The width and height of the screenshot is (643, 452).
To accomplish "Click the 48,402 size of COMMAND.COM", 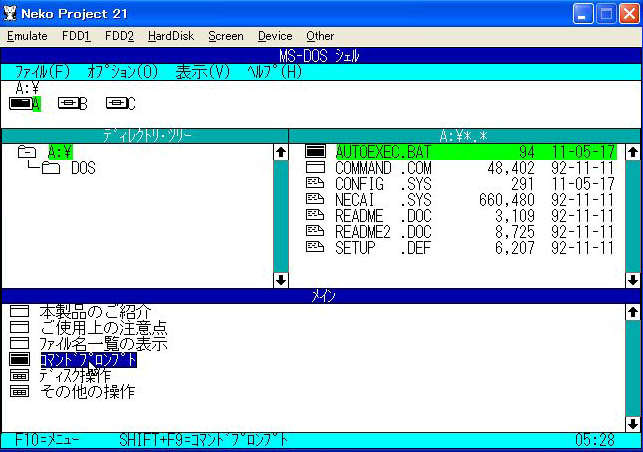I will pyautogui.click(x=511, y=168).
